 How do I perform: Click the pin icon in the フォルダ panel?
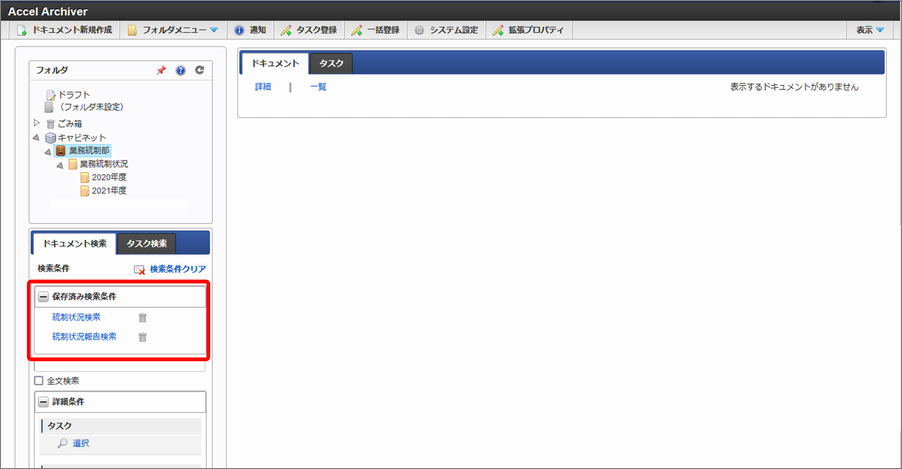pos(161,70)
